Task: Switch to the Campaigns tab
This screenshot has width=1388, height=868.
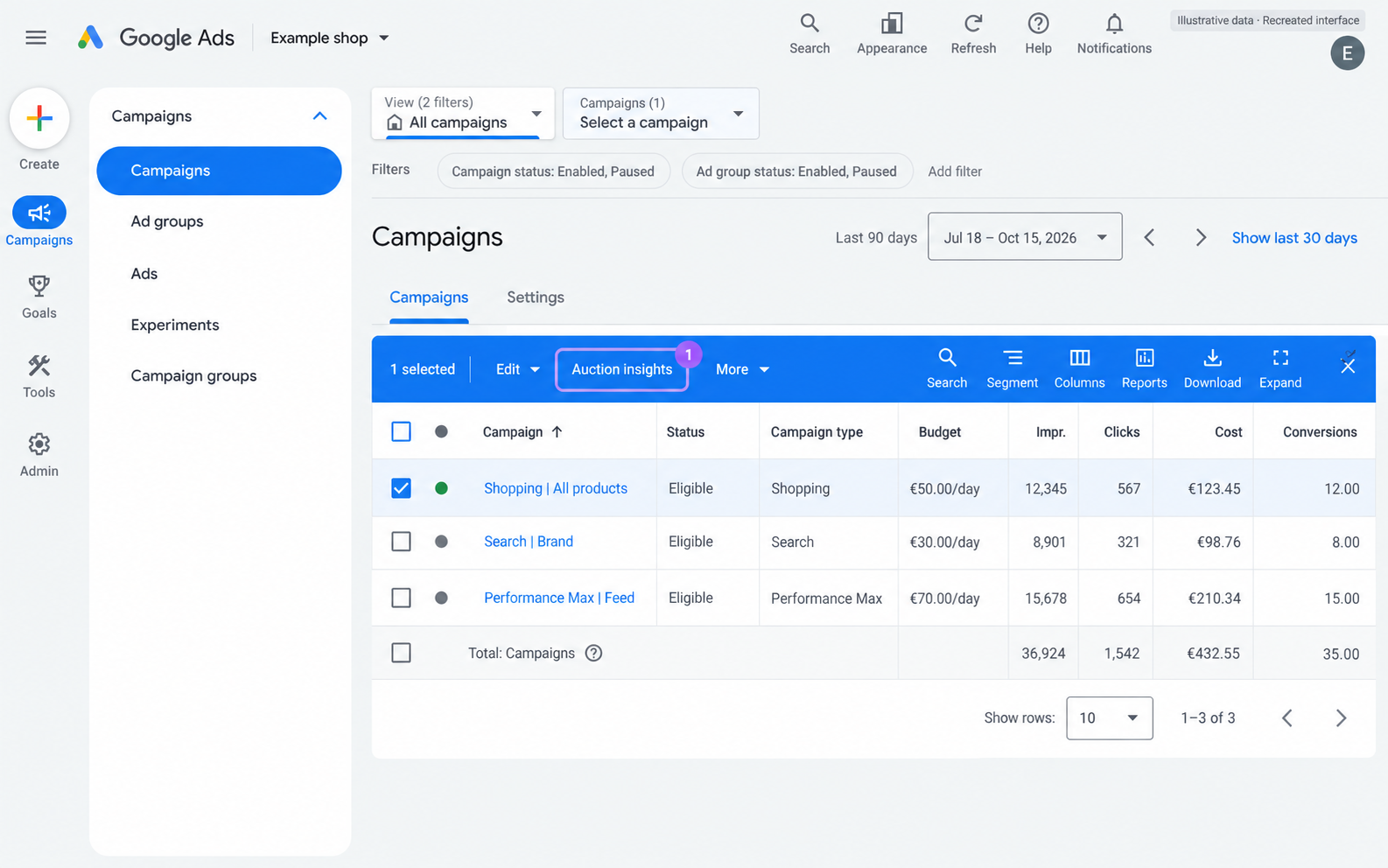Action: pyautogui.click(x=429, y=297)
